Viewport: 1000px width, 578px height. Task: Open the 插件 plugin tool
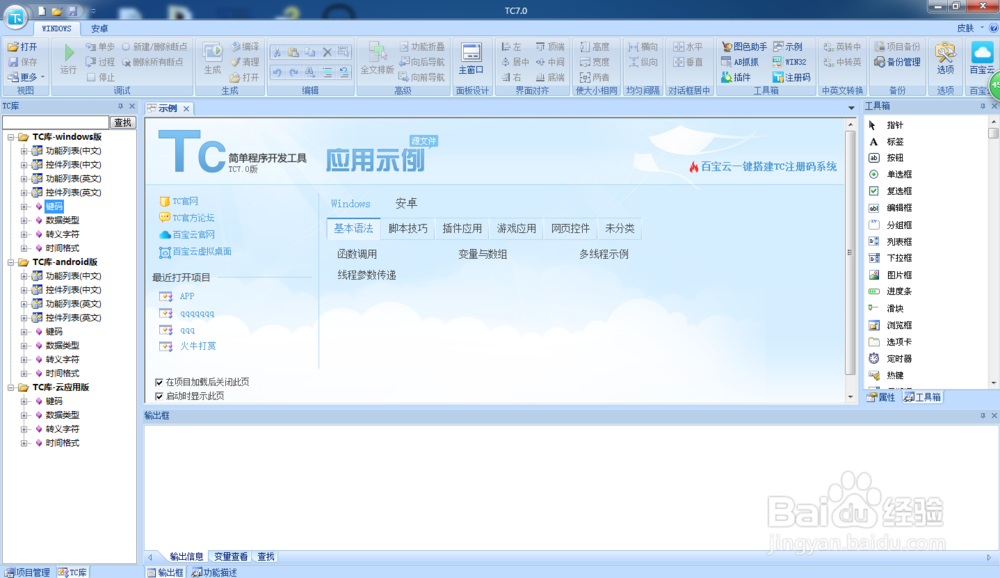(736, 77)
